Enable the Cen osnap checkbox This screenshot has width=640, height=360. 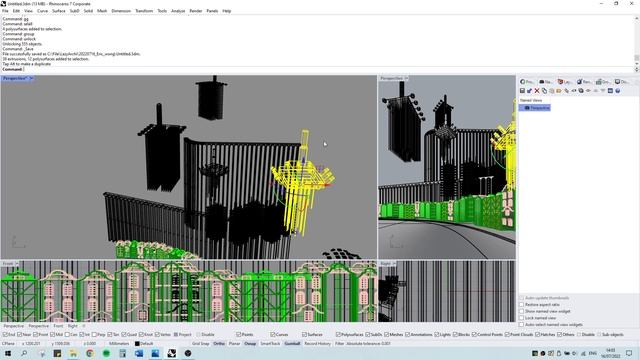67,335
